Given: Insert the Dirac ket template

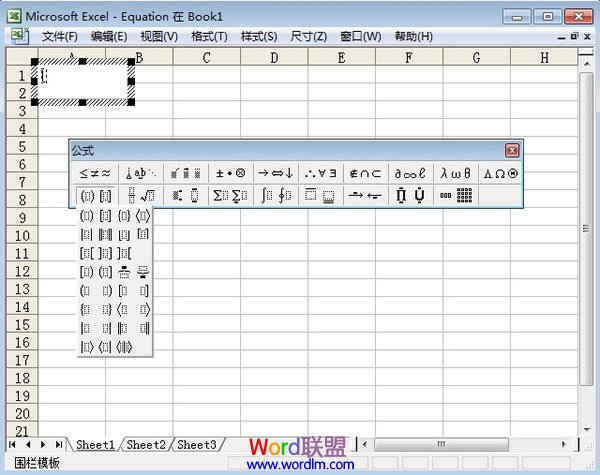Looking at the screenshot, I should pos(86,347).
